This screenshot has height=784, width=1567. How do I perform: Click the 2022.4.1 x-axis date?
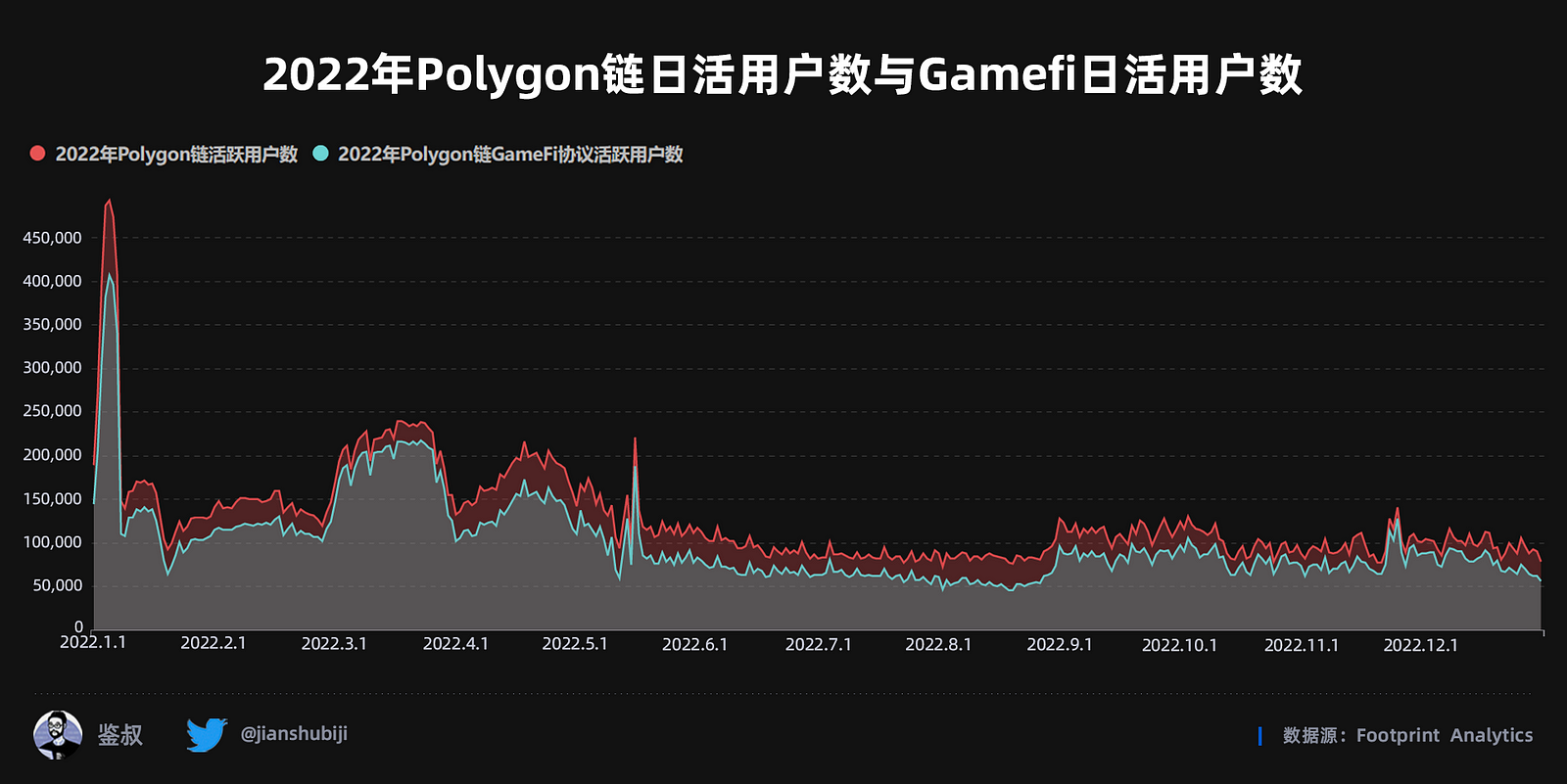click(455, 644)
